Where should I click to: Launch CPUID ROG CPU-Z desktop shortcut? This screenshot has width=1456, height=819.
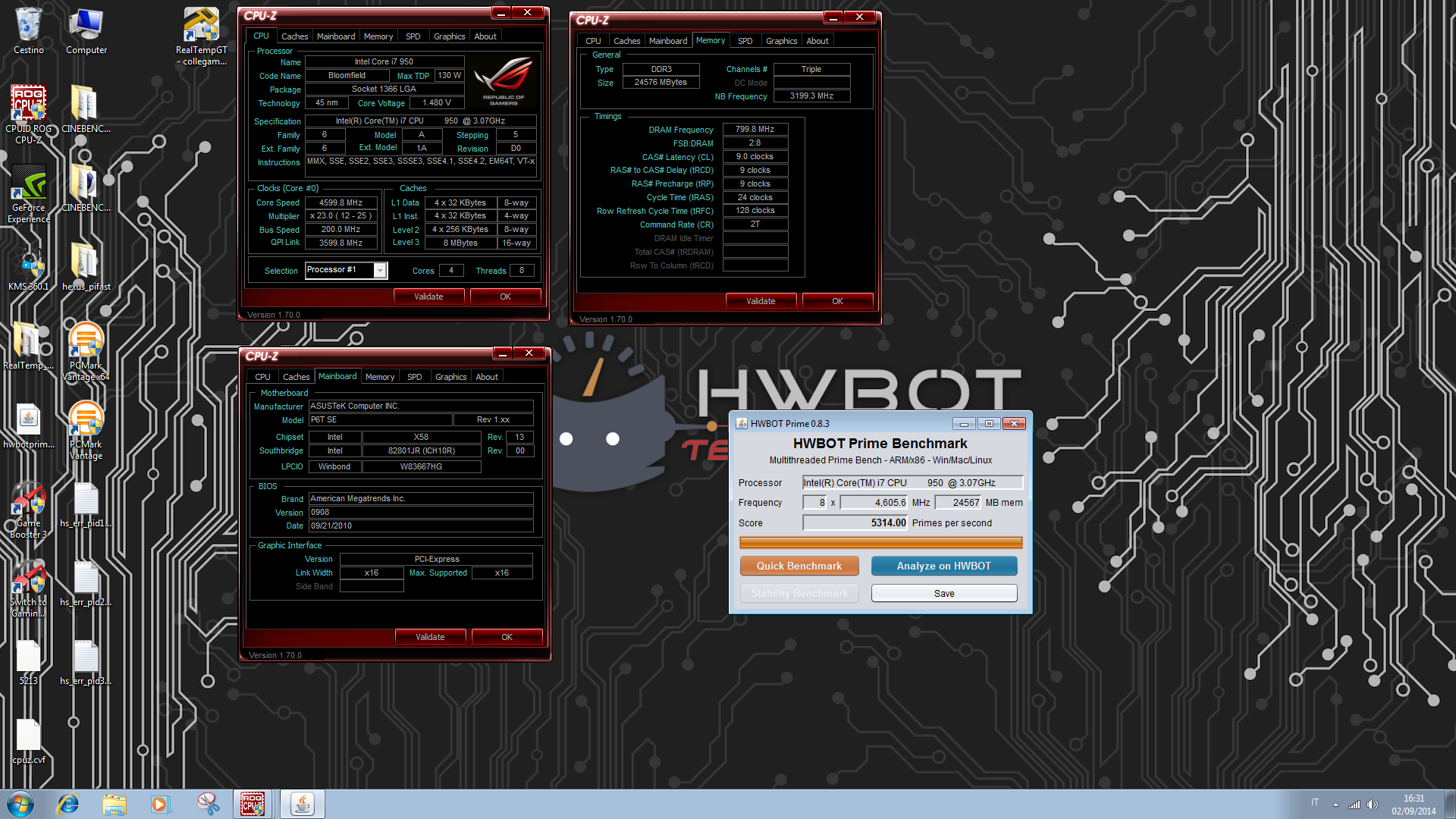(29, 114)
